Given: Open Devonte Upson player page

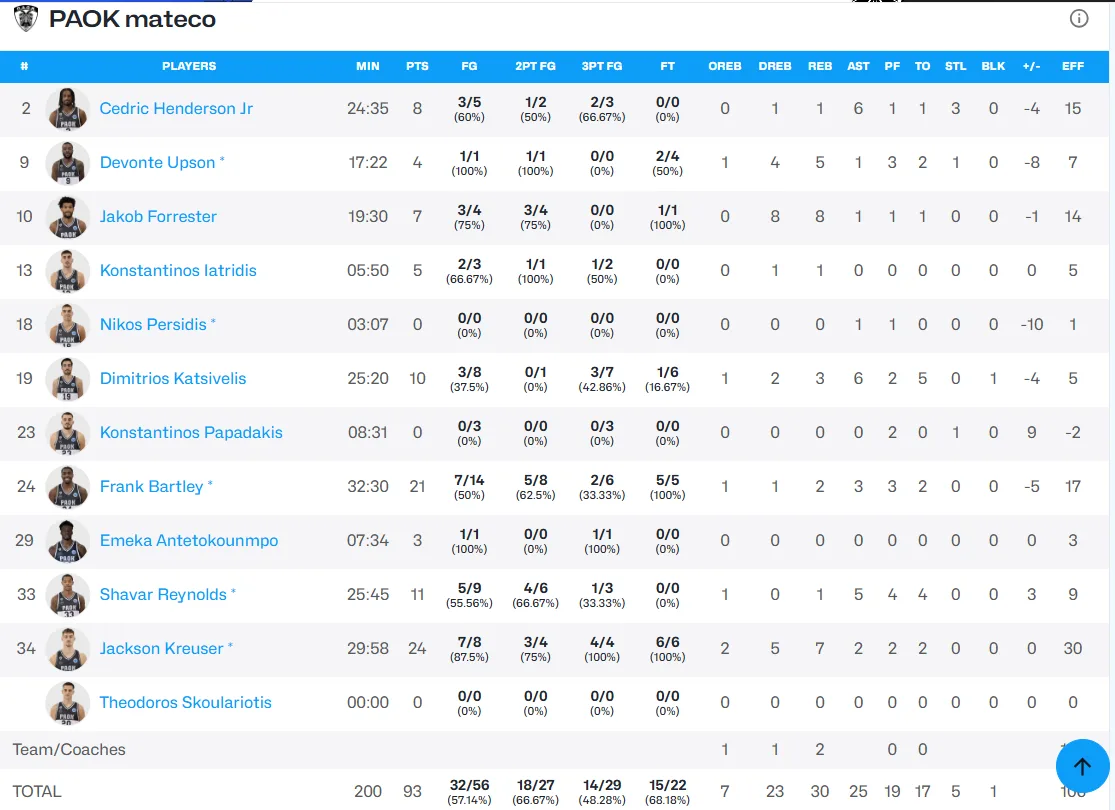Looking at the screenshot, I should pos(157,162).
